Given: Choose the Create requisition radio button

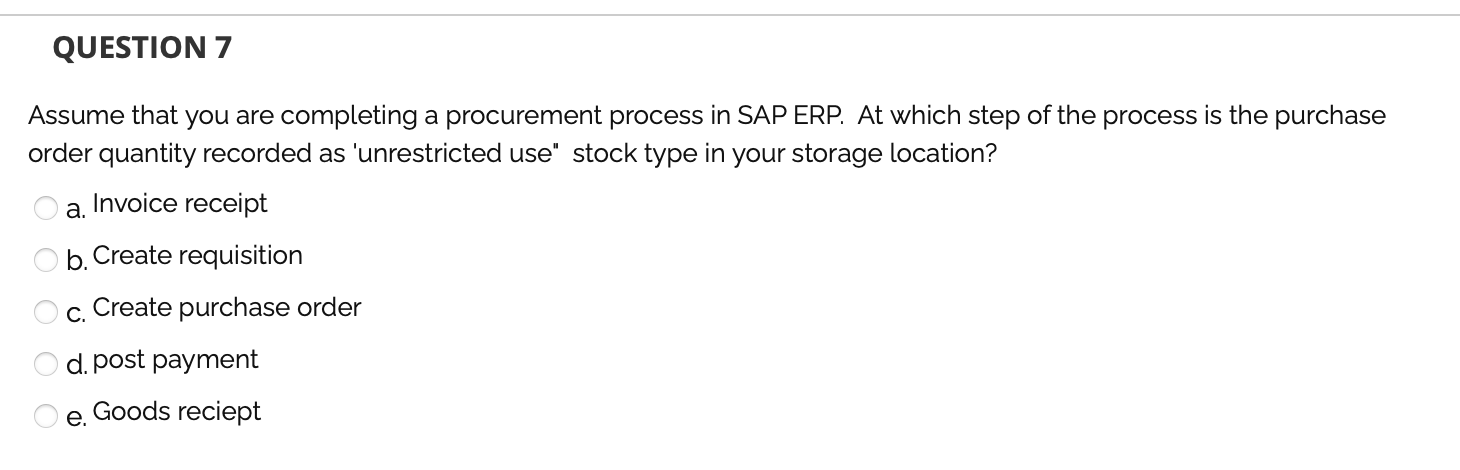Looking at the screenshot, I should (x=46, y=260).
